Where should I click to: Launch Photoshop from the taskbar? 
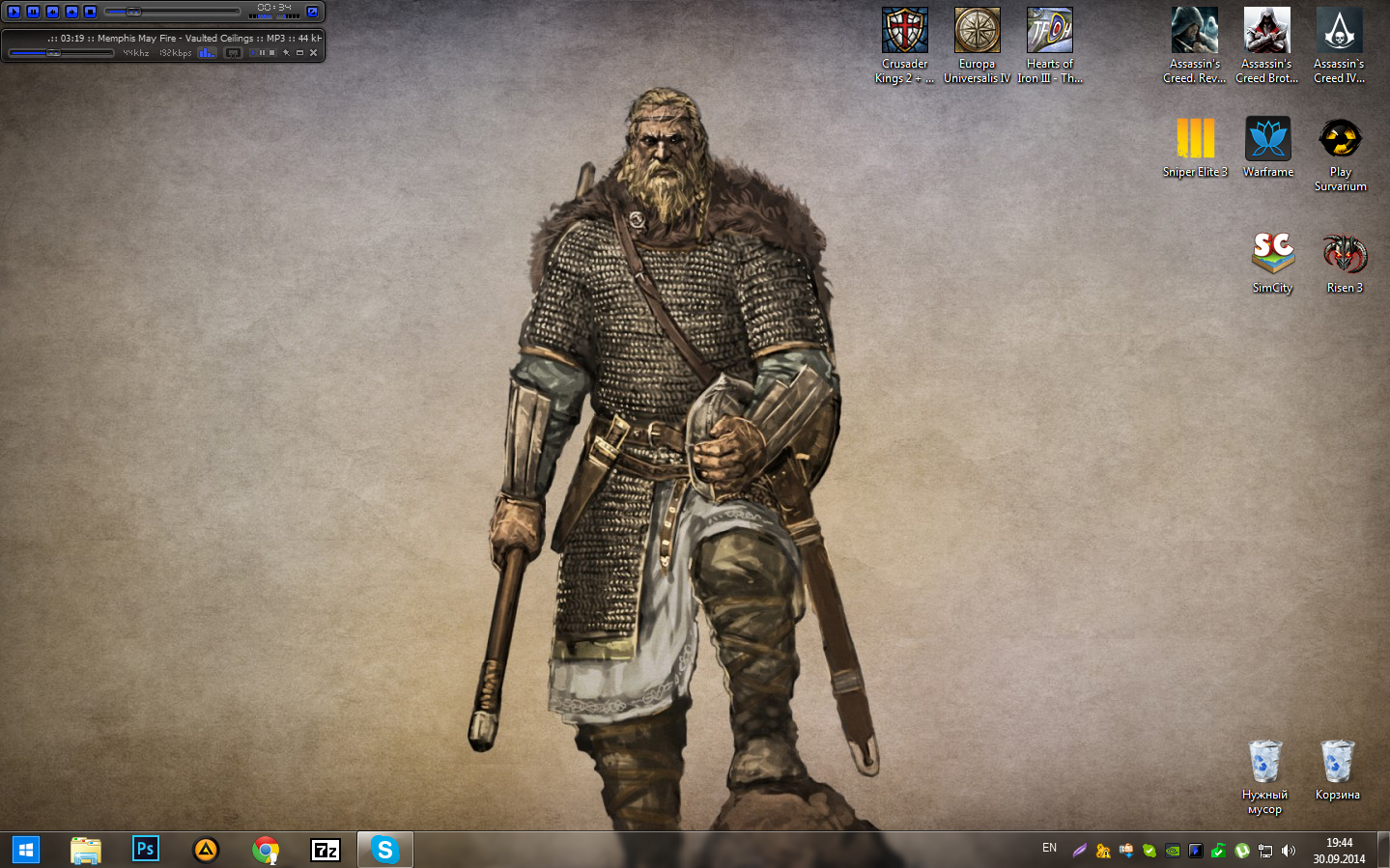[x=146, y=850]
